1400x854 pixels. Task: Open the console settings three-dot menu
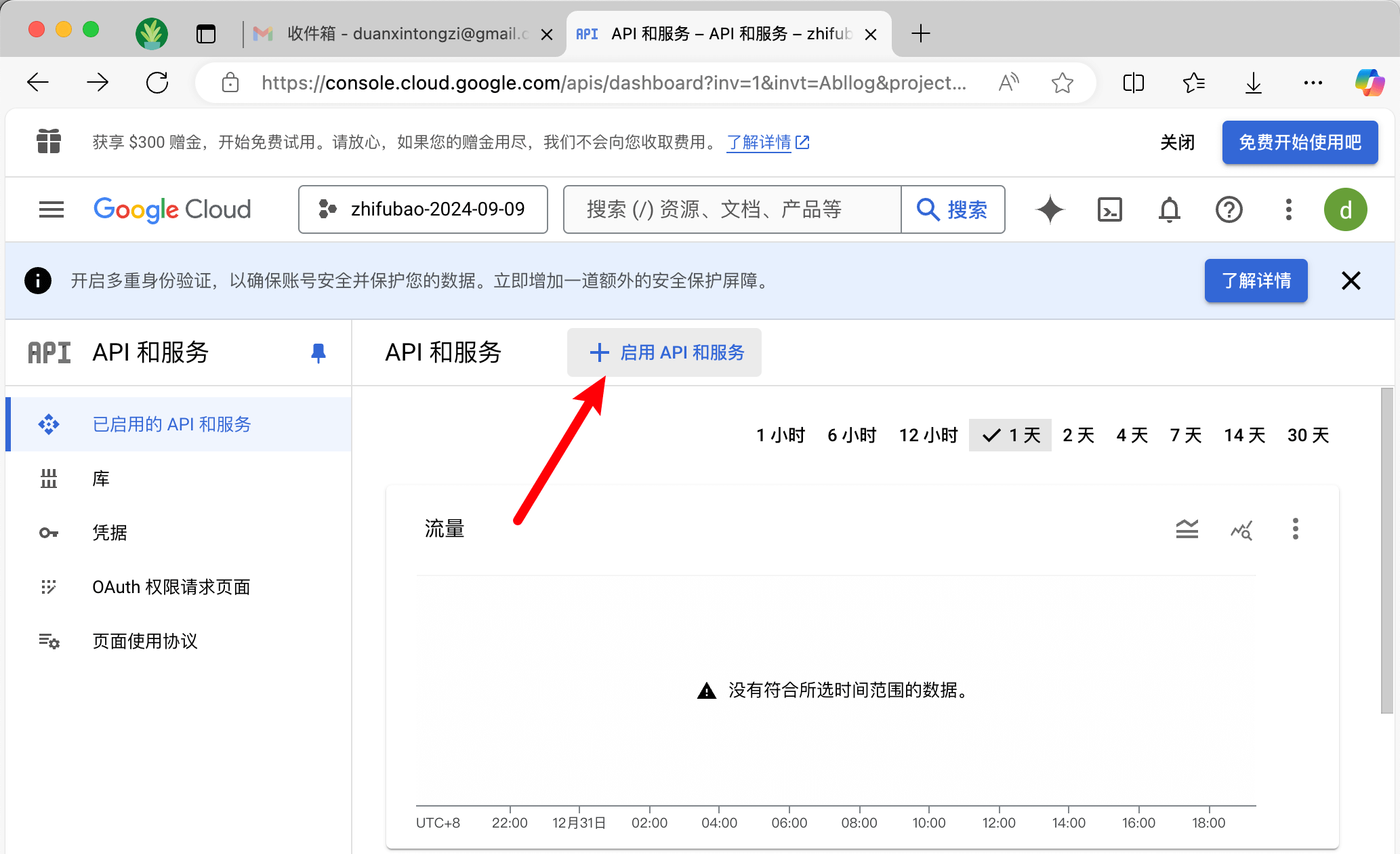click(x=1288, y=209)
